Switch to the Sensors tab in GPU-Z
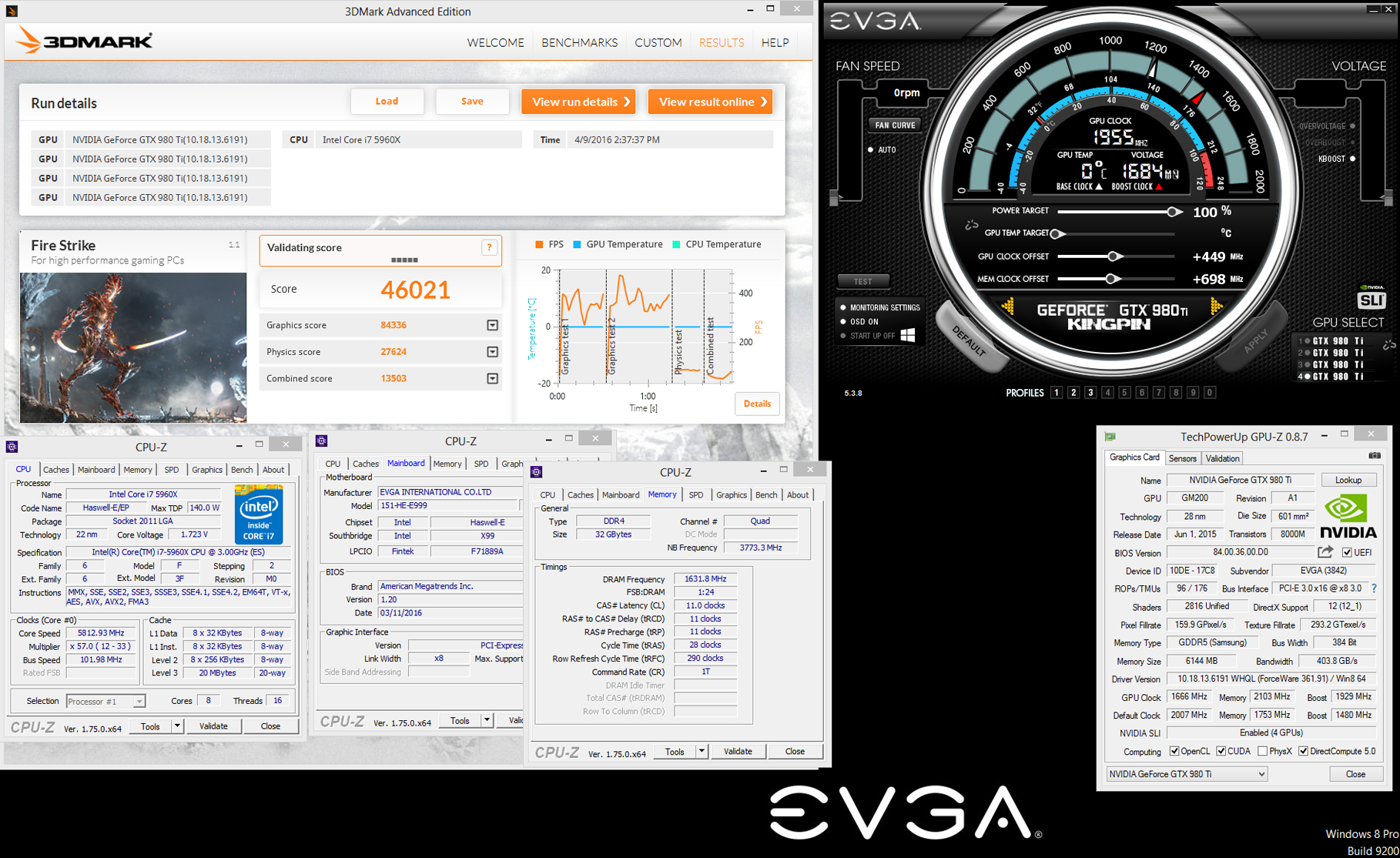Viewport: 1400px width, 858px height. point(1182,458)
